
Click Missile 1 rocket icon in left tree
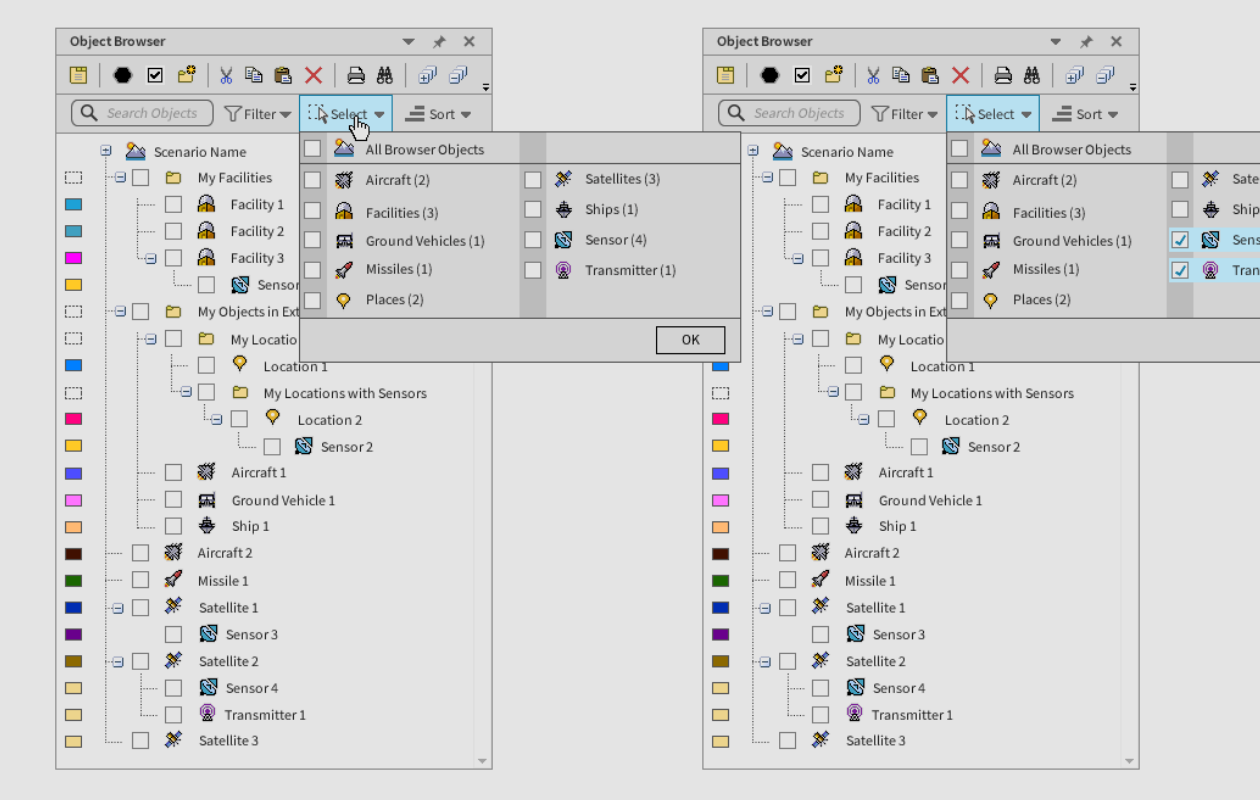[173, 579]
